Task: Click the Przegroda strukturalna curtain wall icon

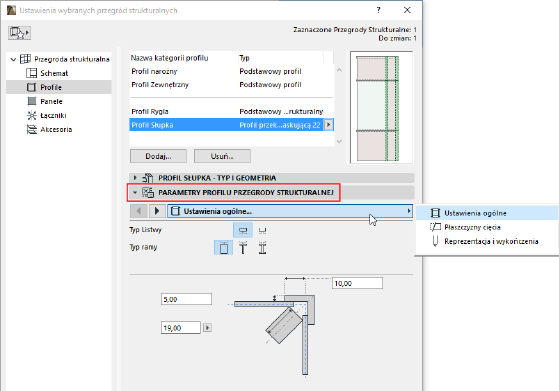Action: (x=25, y=59)
